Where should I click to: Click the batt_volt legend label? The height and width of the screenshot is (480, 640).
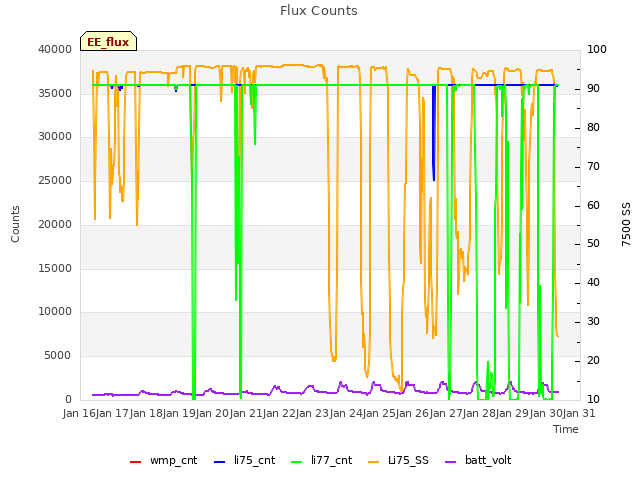coord(488,460)
